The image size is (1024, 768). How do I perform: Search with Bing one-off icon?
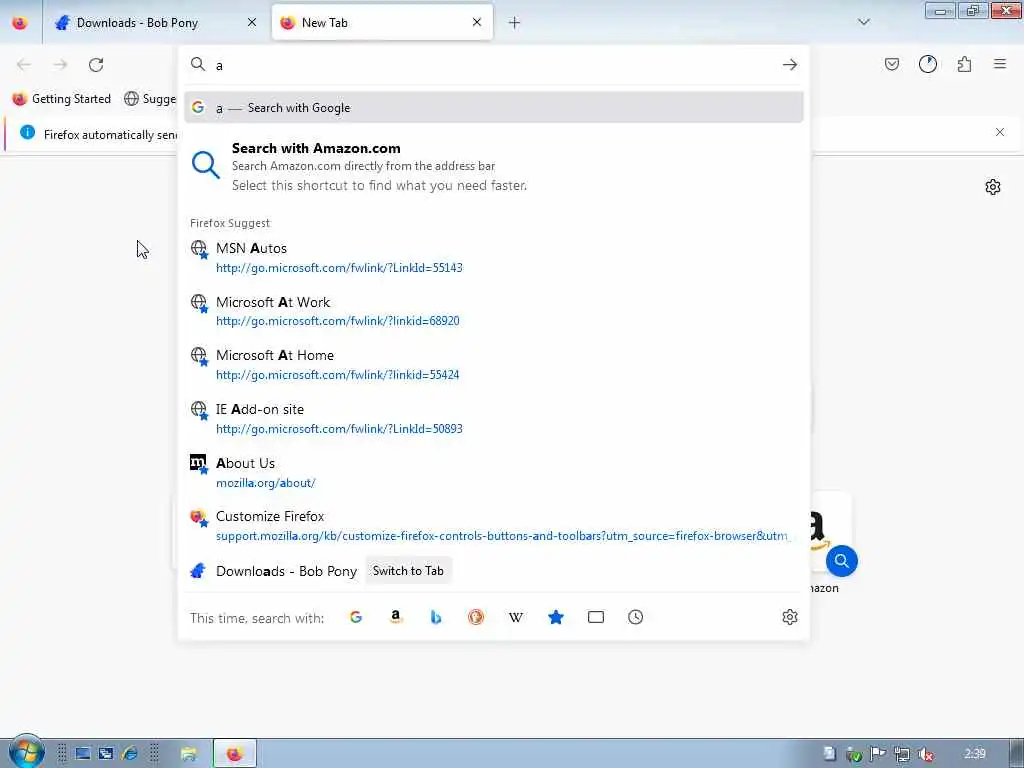[x=436, y=617]
